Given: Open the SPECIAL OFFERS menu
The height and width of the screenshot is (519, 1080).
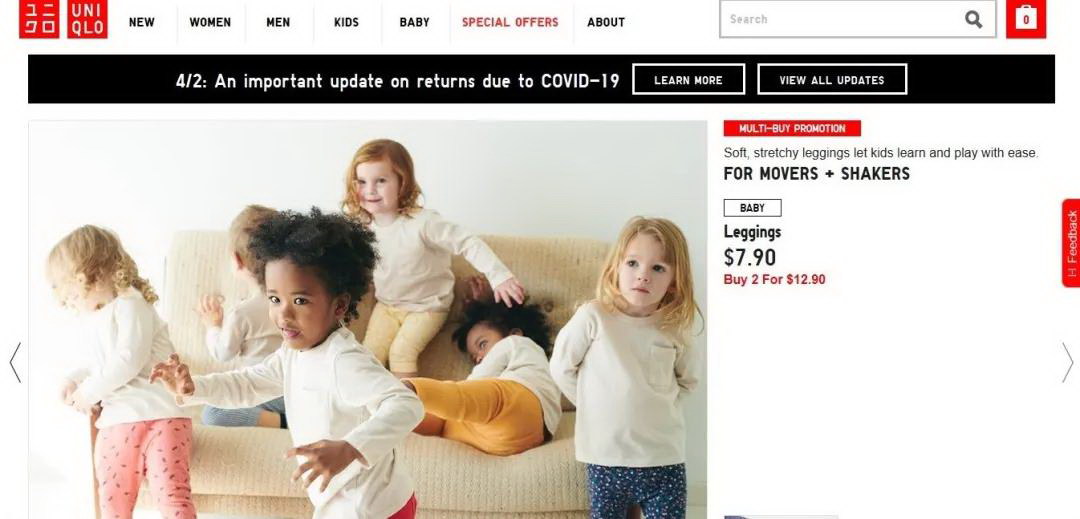Looking at the screenshot, I should tap(510, 22).
